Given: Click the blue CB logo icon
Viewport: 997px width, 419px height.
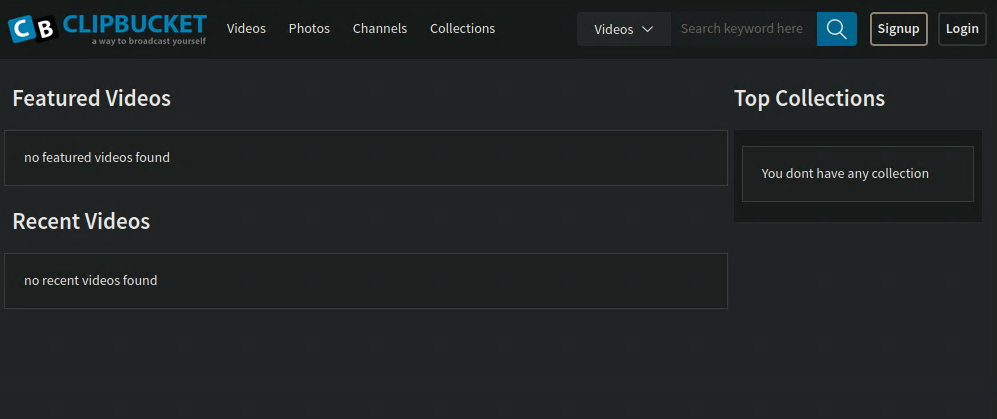Looking at the screenshot, I should [31, 30].
